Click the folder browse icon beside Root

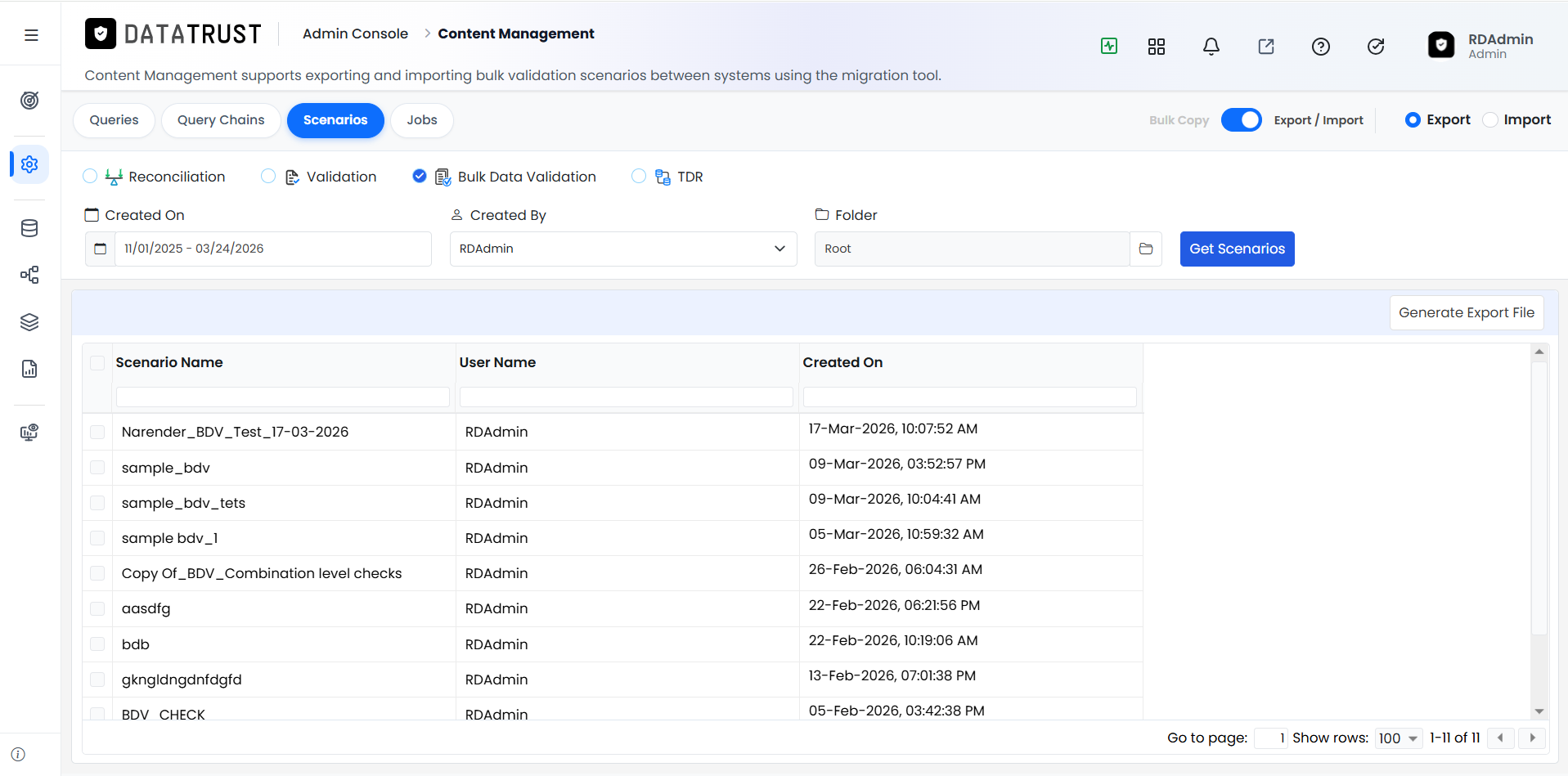(1146, 249)
